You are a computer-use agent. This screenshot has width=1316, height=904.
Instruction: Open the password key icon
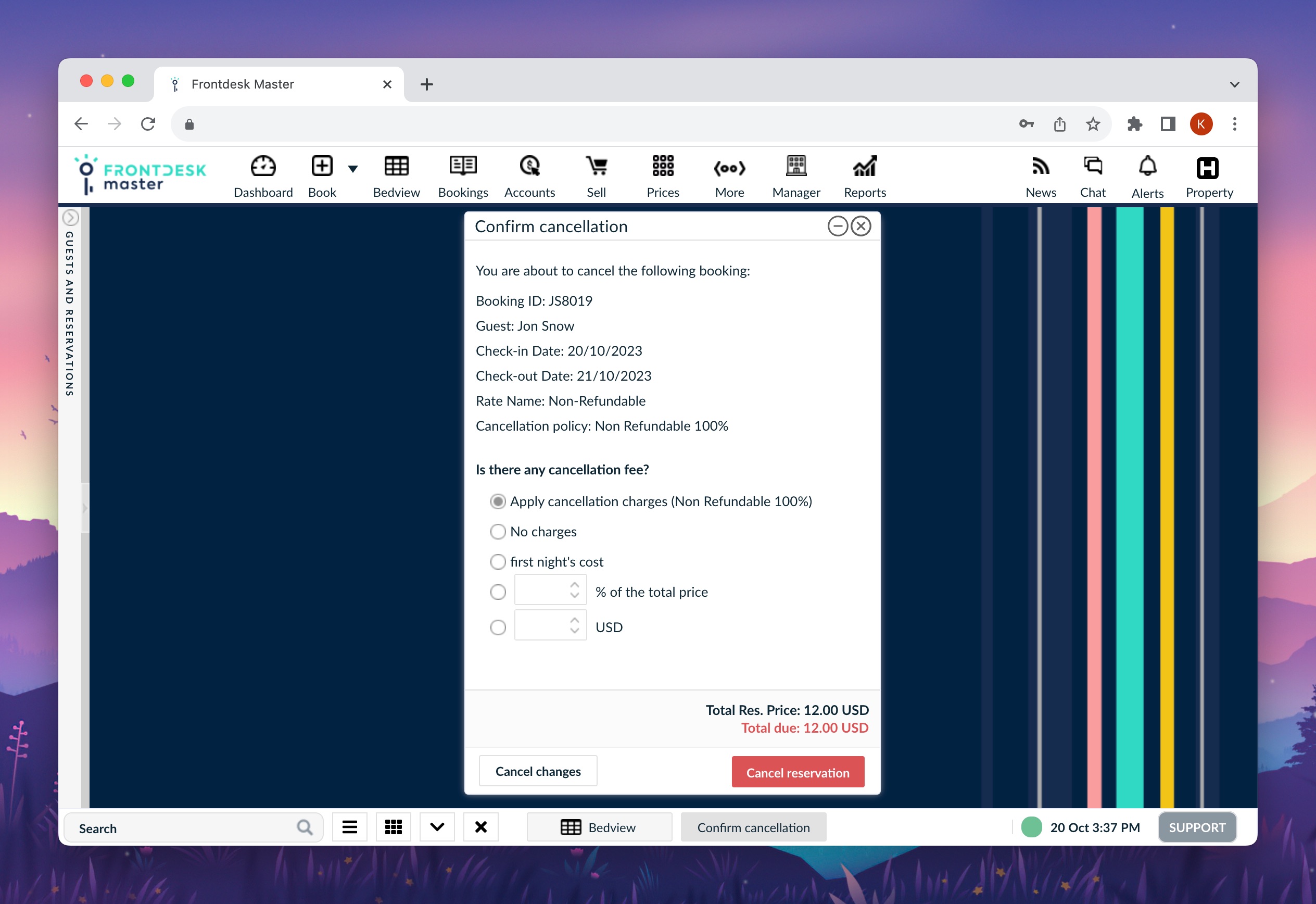coord(1026,124)
